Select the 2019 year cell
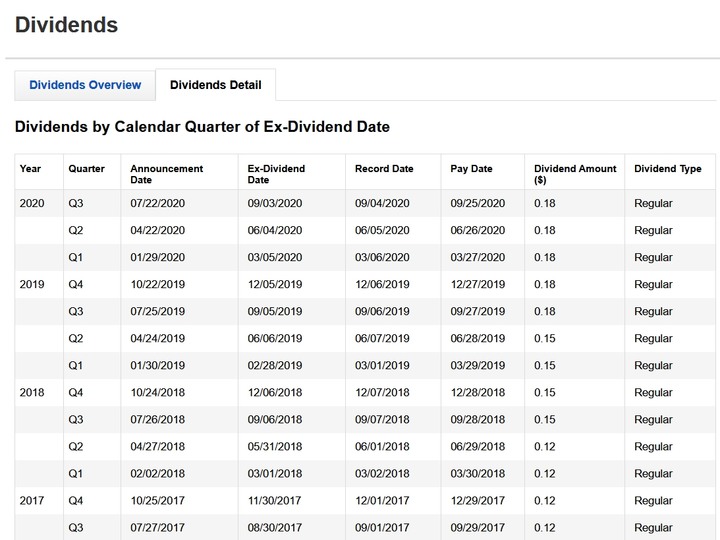 [32, 284]
